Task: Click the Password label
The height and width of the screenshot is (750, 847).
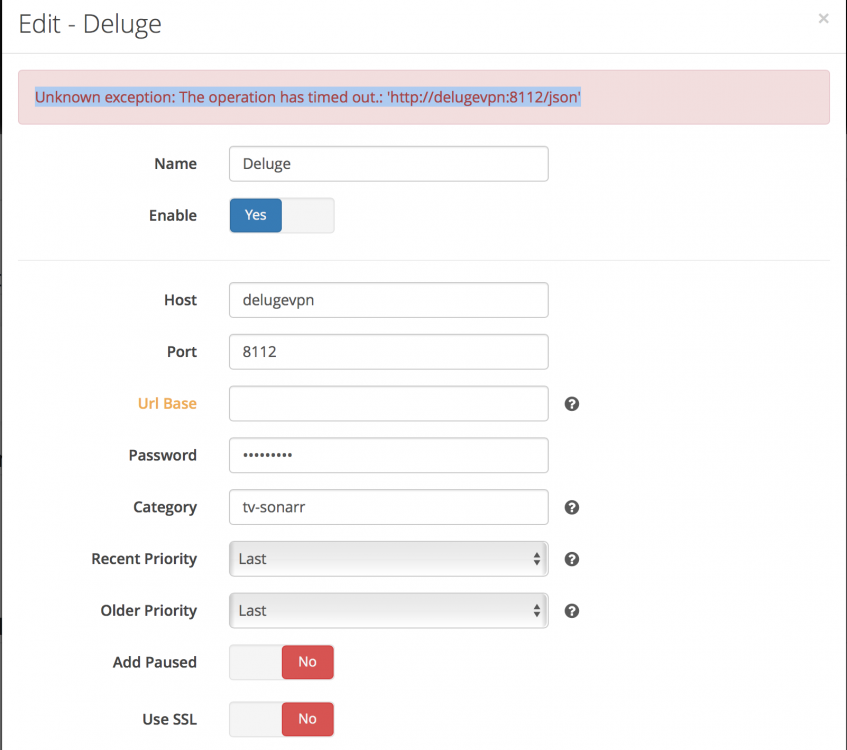Action: 163,455
